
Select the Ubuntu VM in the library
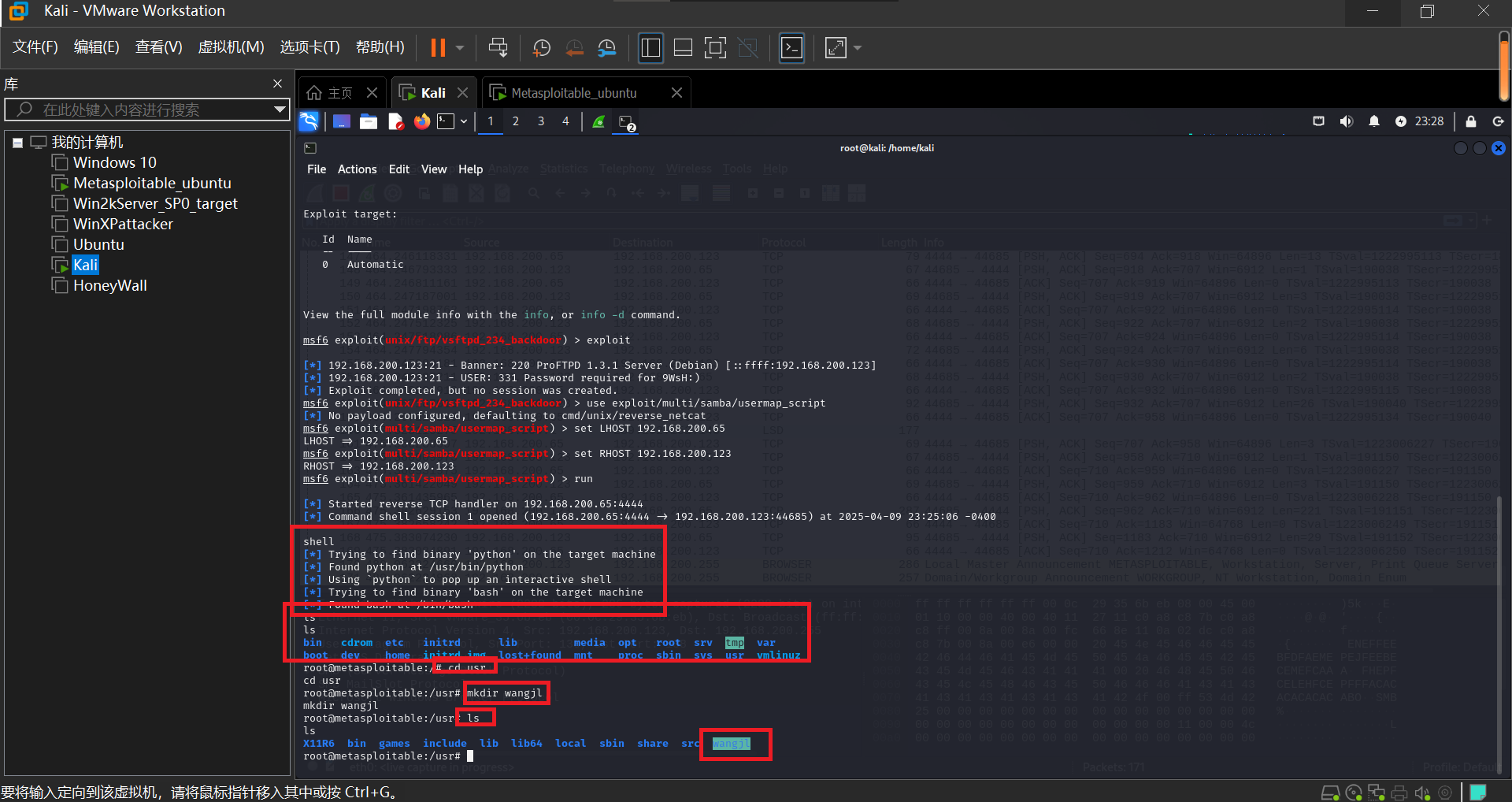point(98,244)
